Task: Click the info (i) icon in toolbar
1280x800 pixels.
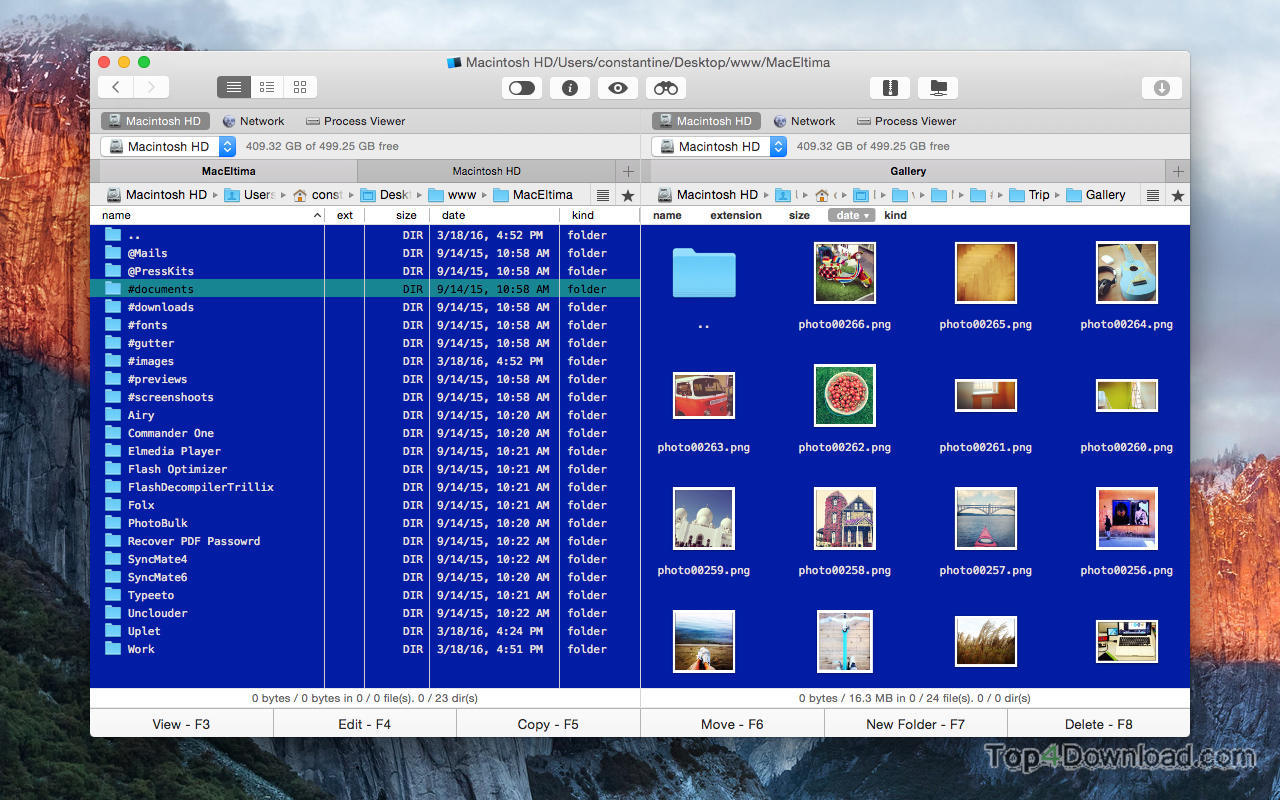Action: tap(569, 88)
